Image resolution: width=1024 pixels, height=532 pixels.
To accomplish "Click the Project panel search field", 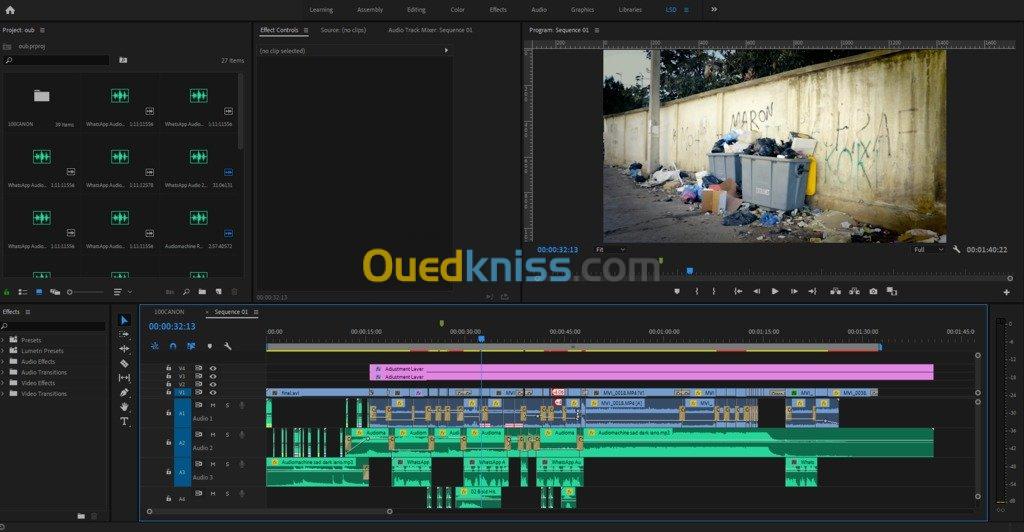I will point(57,60).
